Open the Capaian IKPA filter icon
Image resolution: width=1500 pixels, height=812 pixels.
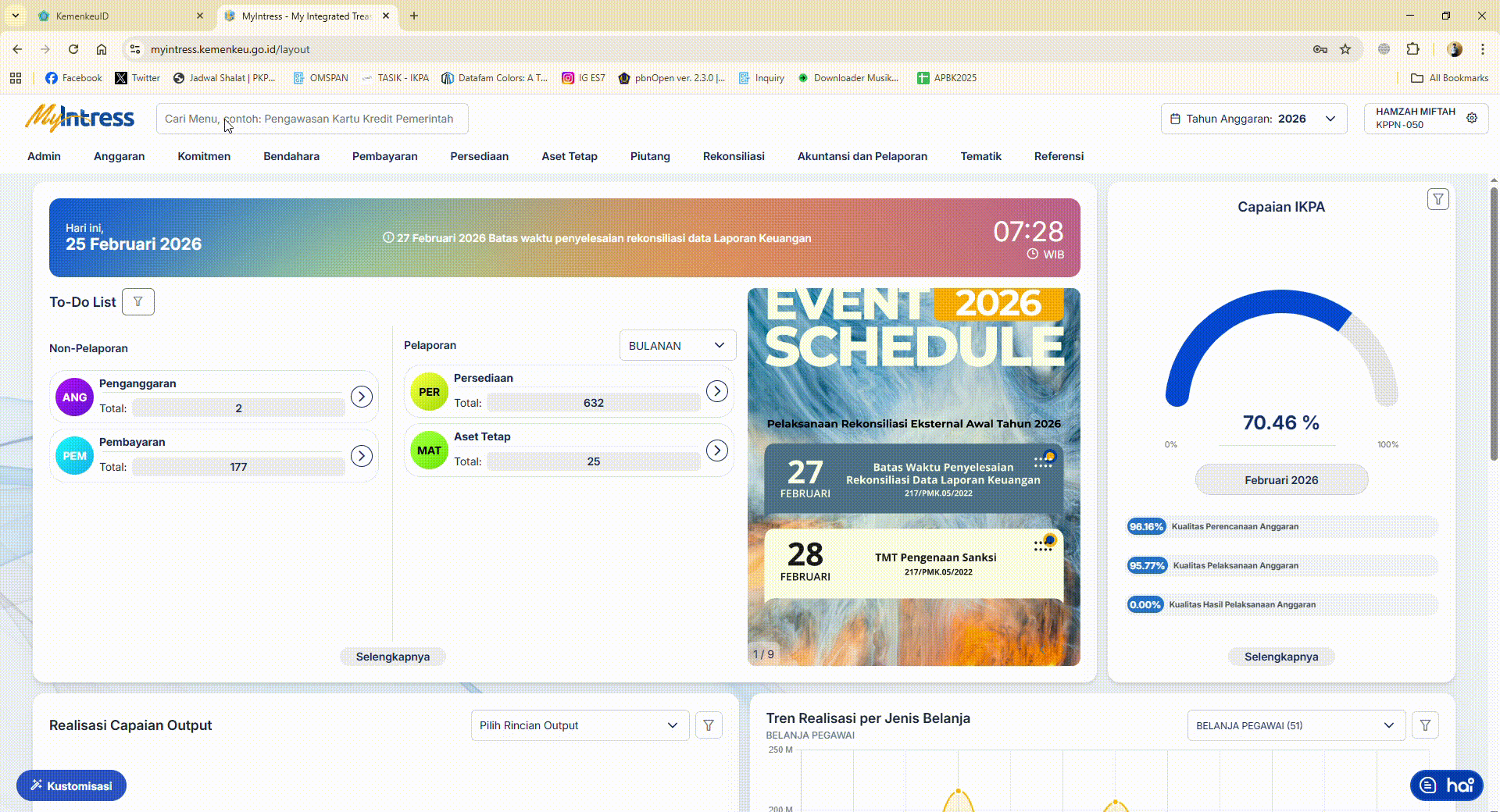click(1437, 200)
